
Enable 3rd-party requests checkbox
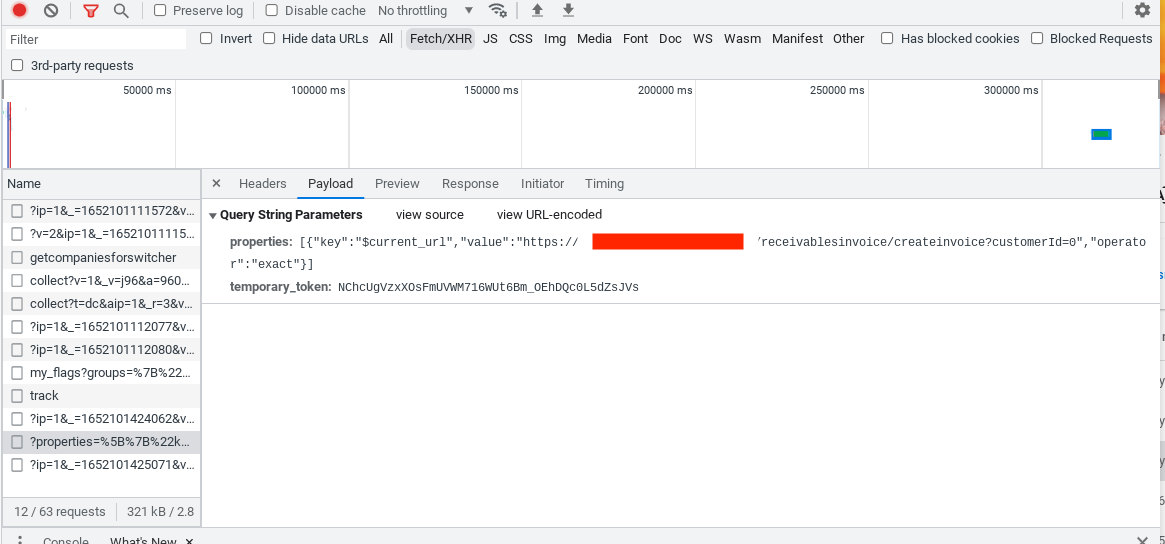(17, 65)
